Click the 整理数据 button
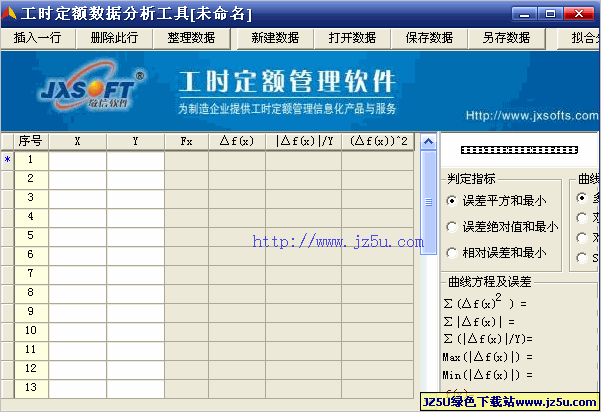 point(191,38)
